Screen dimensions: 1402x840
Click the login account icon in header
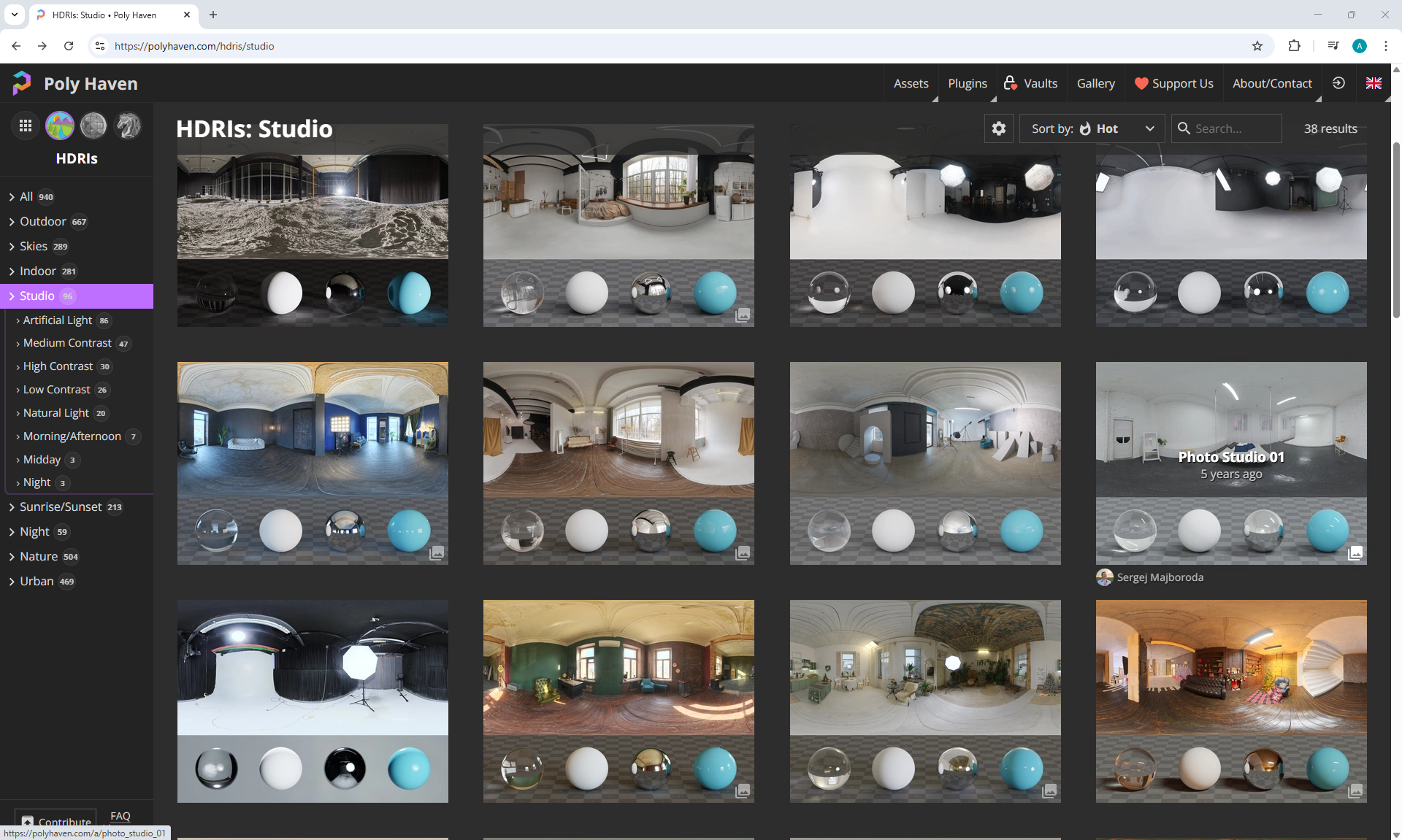1338,83
